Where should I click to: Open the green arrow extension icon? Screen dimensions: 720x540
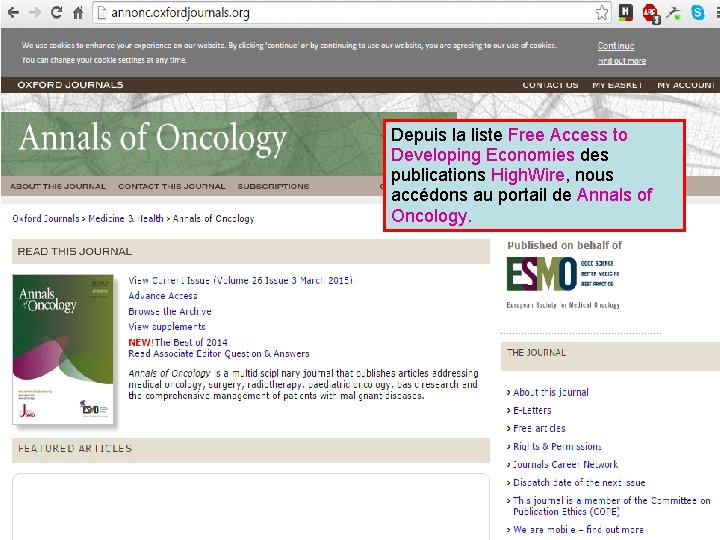coord(674,13)
